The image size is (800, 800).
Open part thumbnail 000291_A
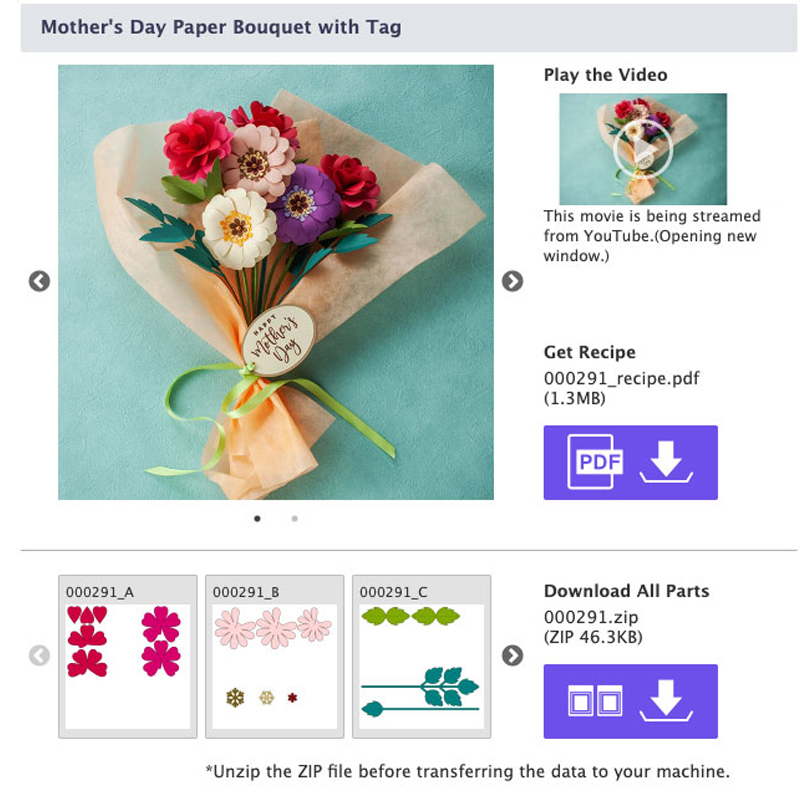128,657
